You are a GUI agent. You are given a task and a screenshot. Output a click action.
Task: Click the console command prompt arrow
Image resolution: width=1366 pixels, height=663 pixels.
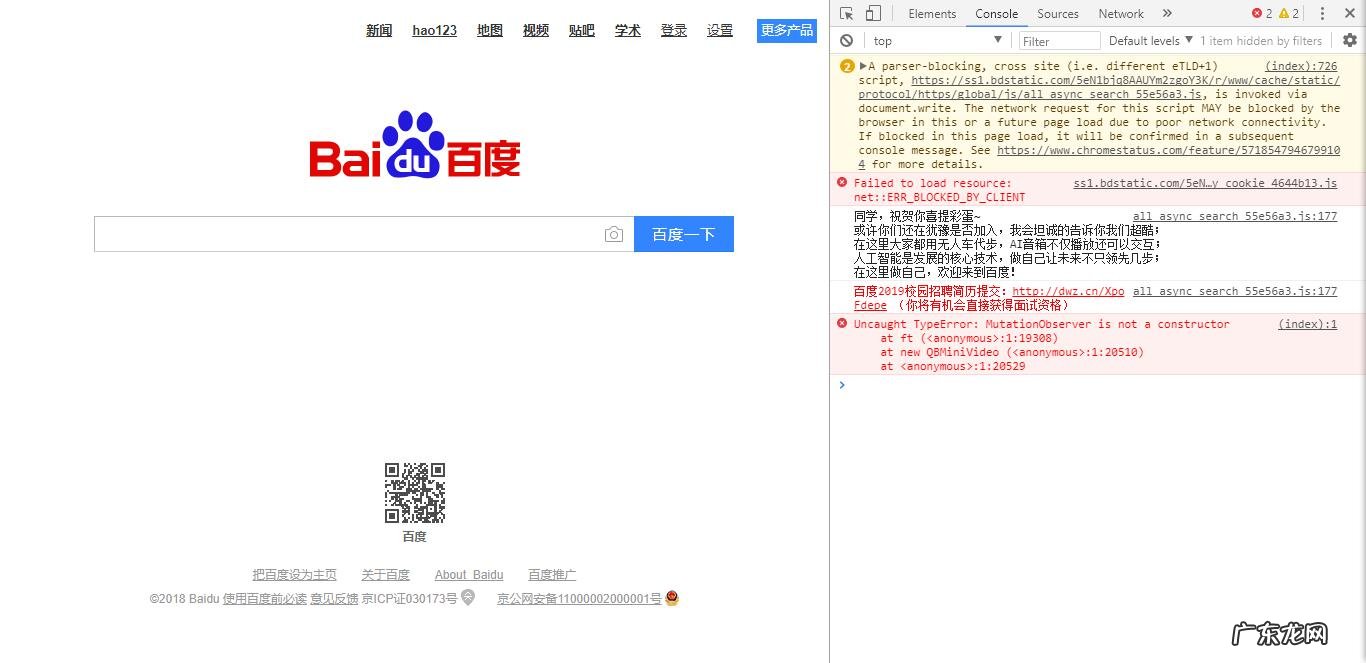pos(841,384)
